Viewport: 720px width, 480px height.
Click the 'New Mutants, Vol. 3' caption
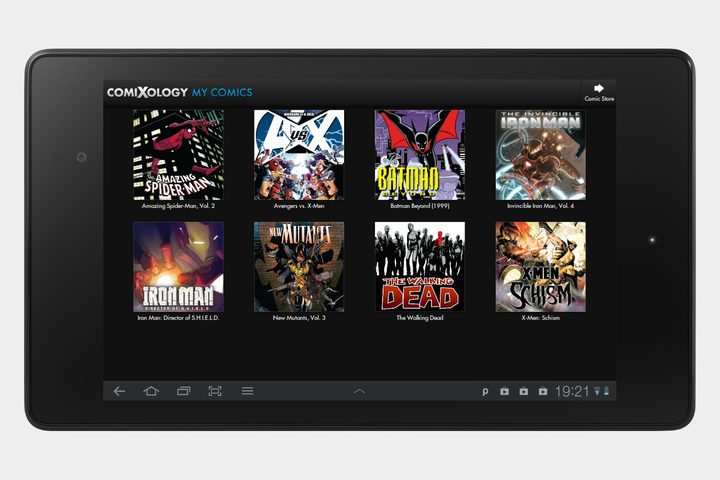[299, 317]
